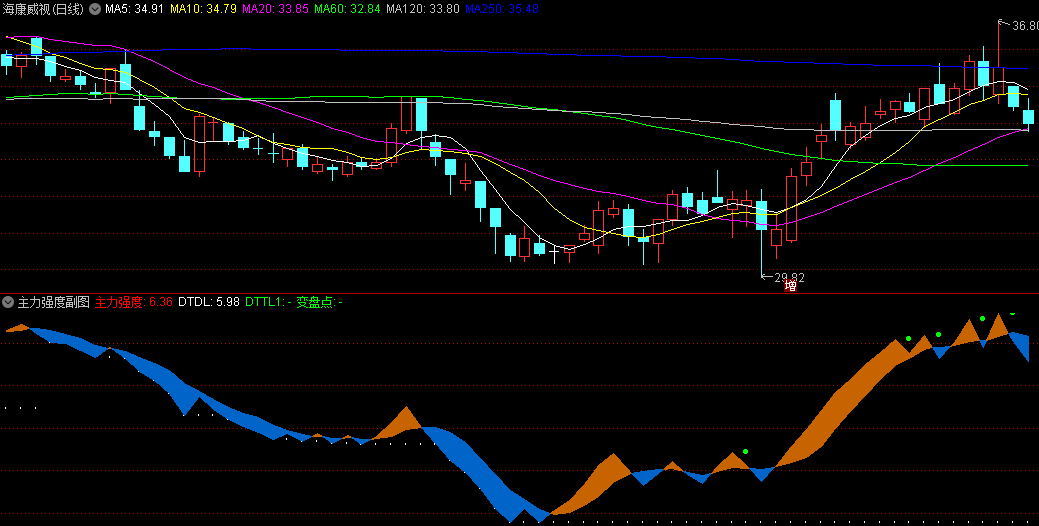Expand the dropdown next to 主力强度副图
This screenshot has height=526, width=1039.
point(8,302)
